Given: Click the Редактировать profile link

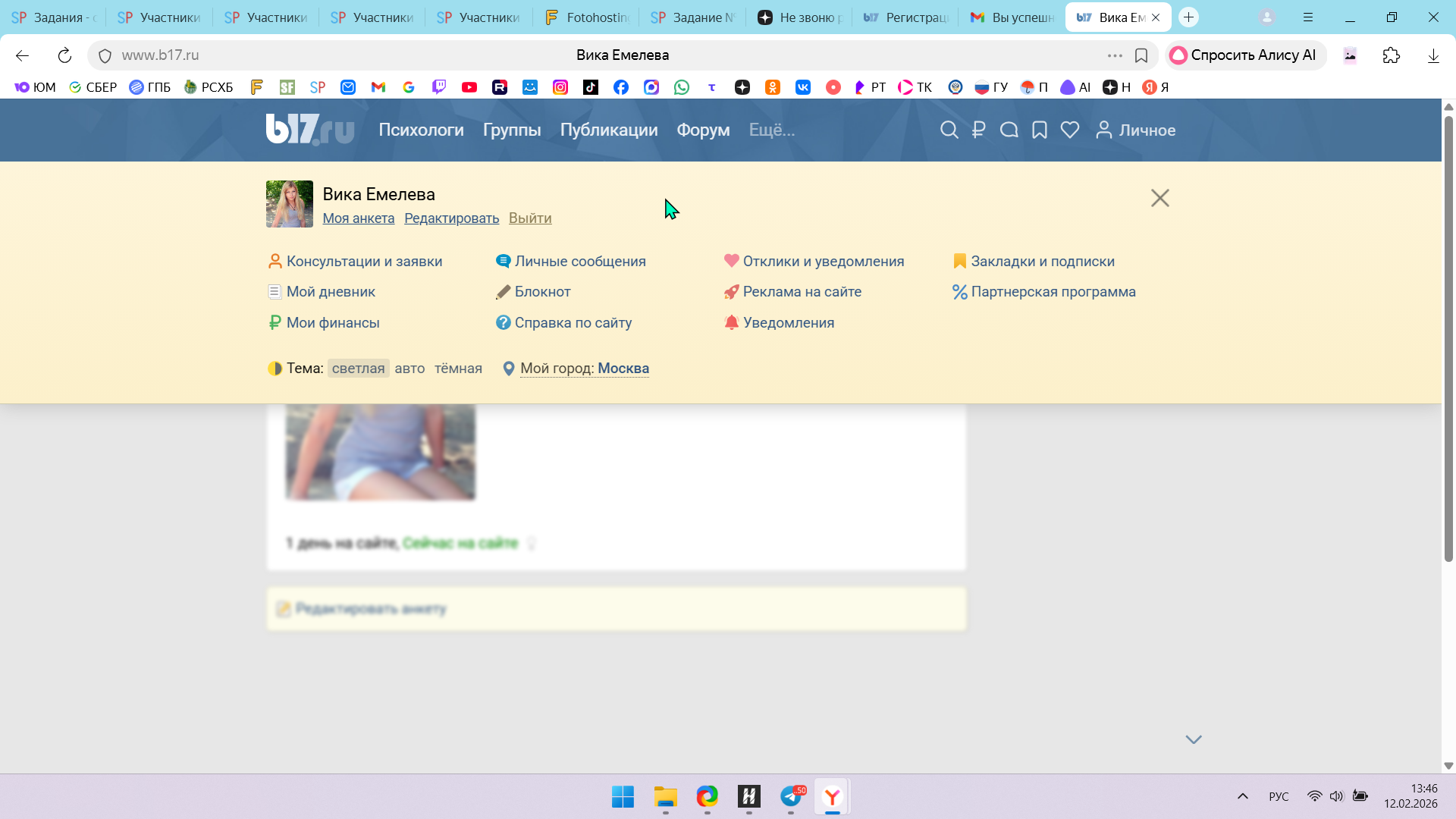Looking at the screenshot, I should 451,218.
